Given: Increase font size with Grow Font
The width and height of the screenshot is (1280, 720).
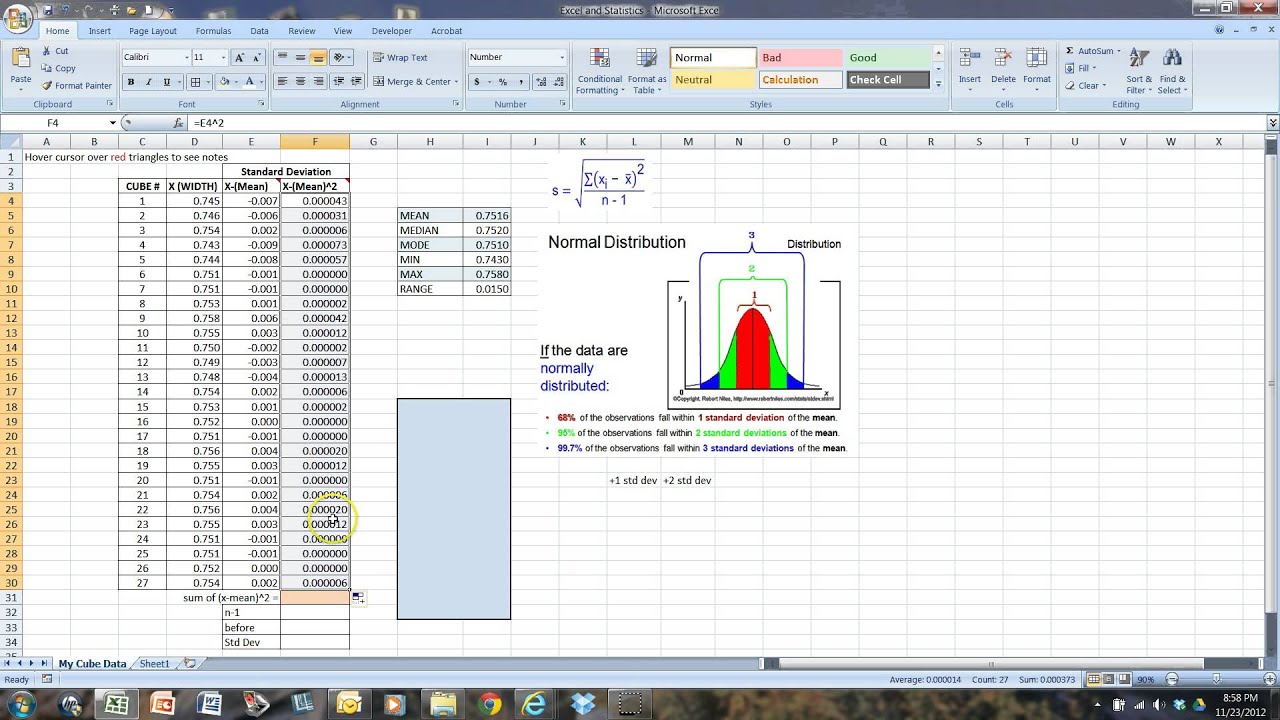Looking at the screenshot, I should point(239,57).
